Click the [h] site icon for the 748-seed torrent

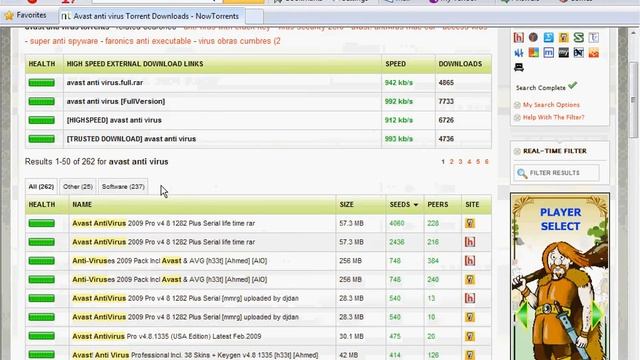470,261
